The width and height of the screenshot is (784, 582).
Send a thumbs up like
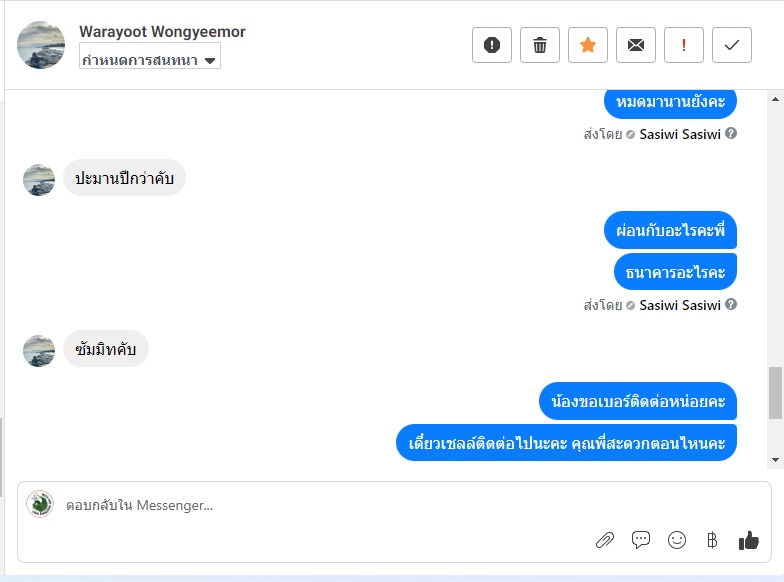pos(748,540)
